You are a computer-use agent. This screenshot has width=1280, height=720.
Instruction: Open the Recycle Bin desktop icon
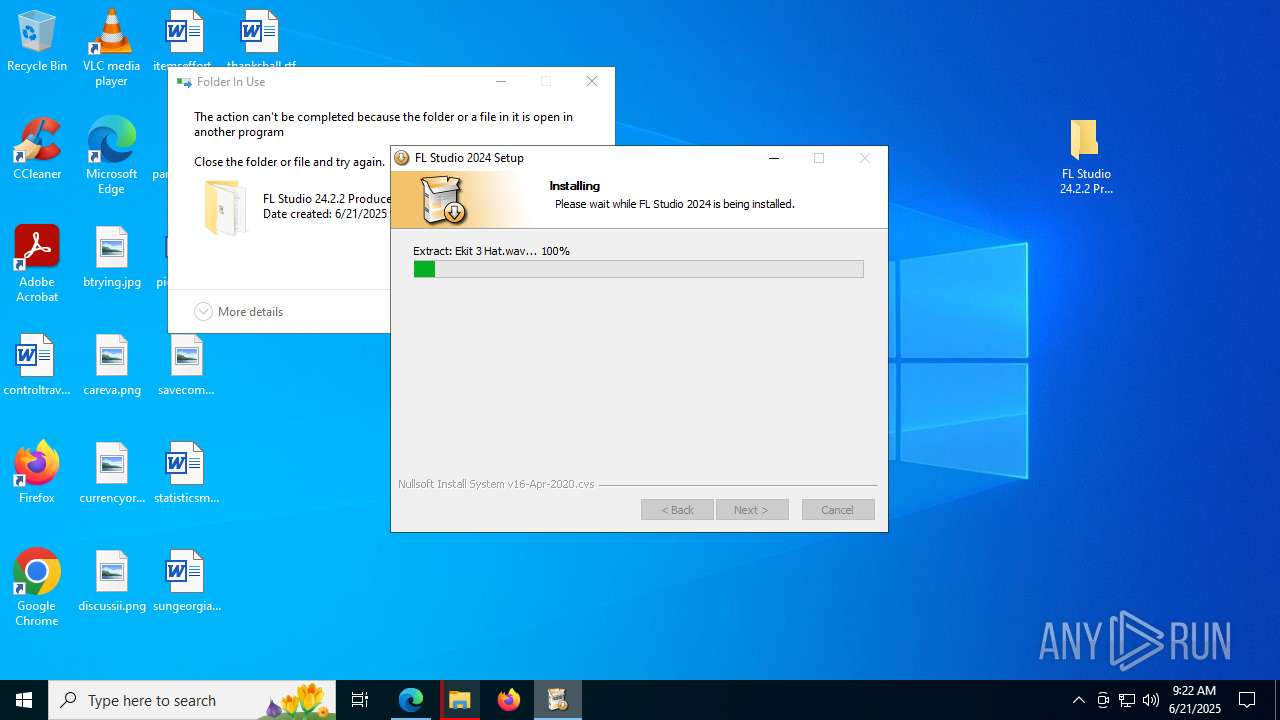coord(37,42)
